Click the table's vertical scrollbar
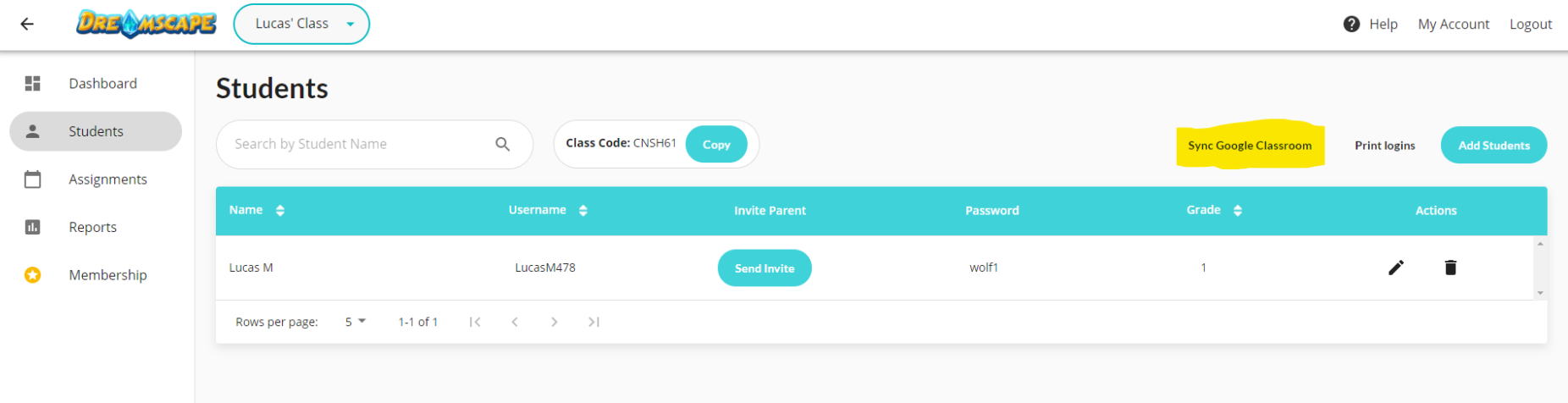Screen dimensions: 1568x403 [1540, 268]
